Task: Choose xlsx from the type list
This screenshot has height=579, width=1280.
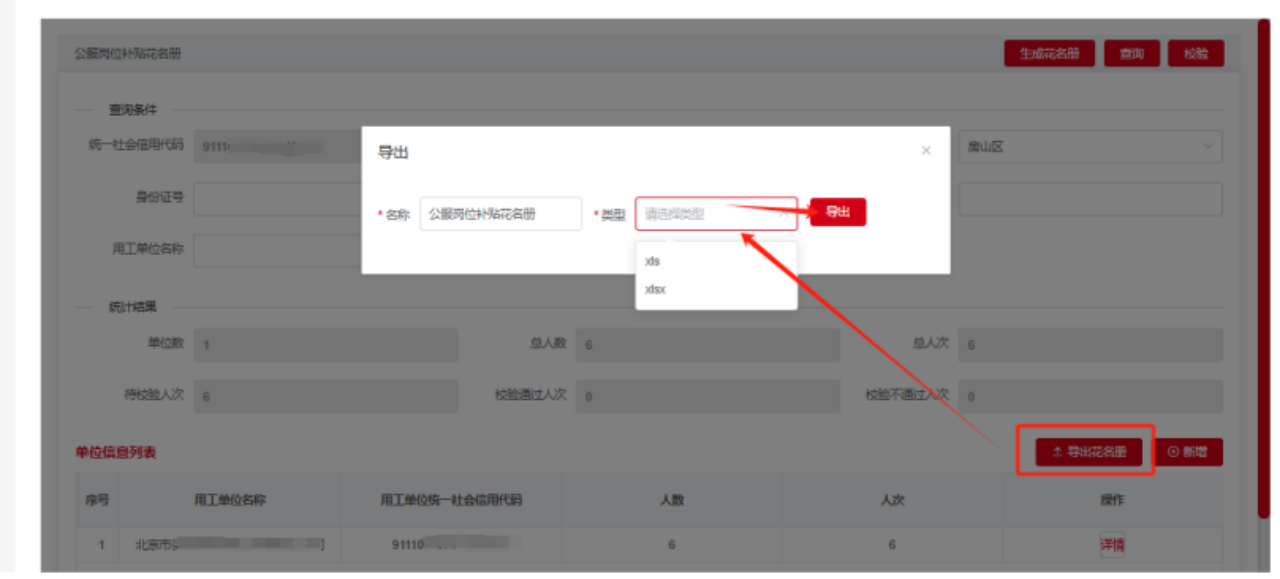Action: (x=656, y=290)
